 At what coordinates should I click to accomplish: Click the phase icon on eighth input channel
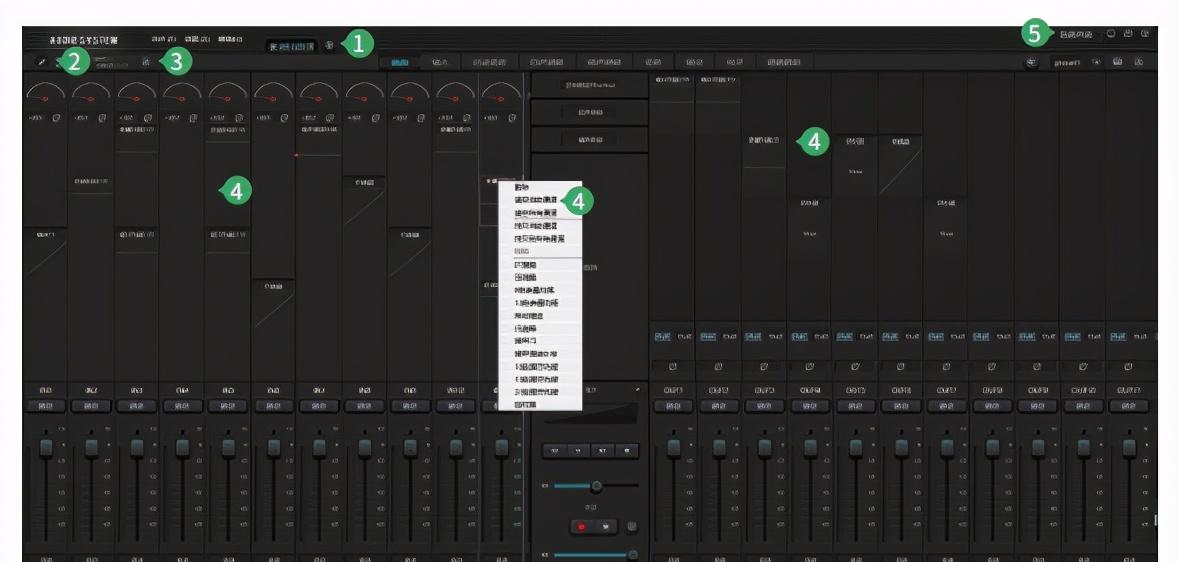pos(375,118)
